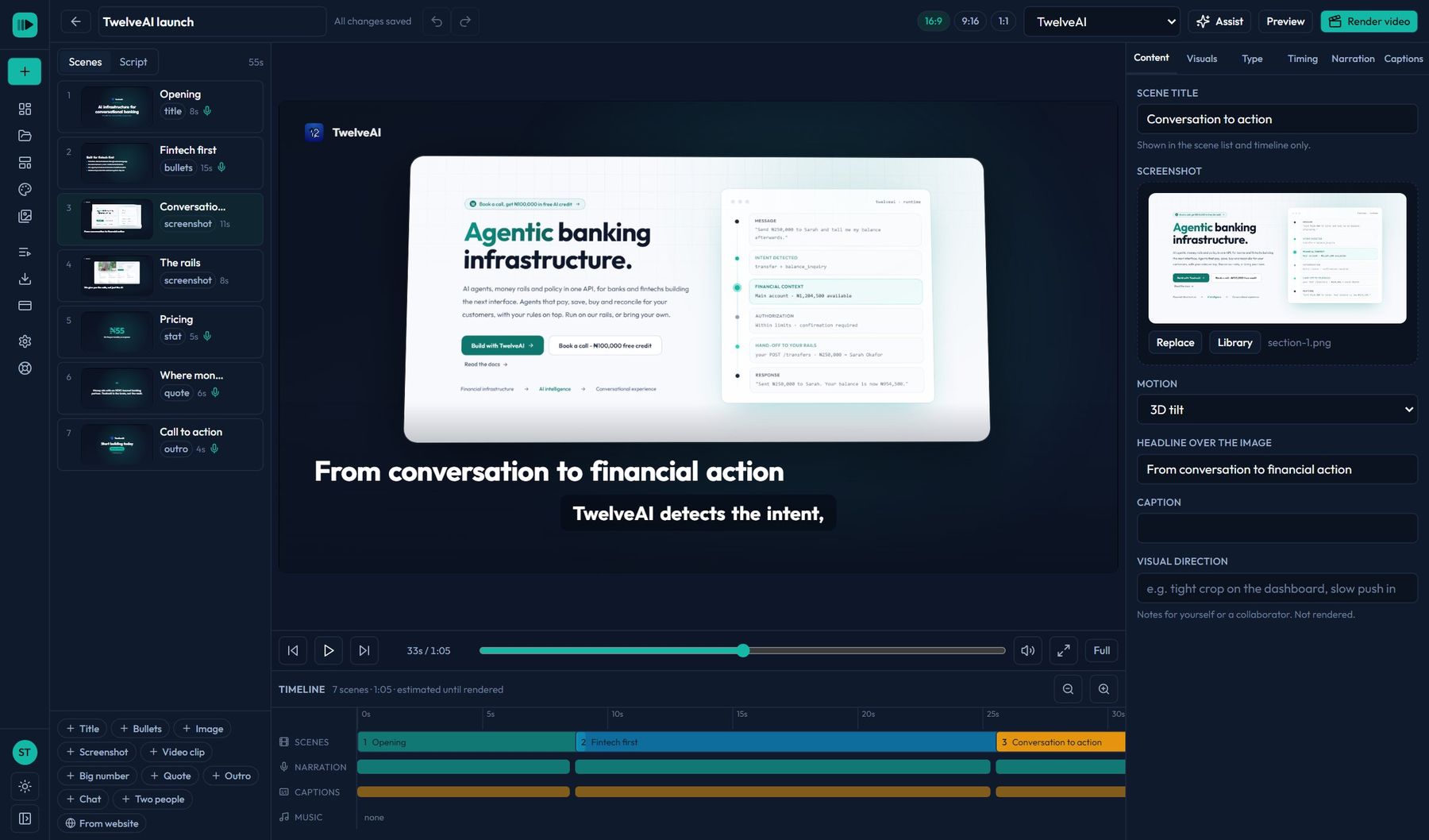The image size is (1429, 840).
Task: Skip to previous scene
Action: [x=293, y=650]
